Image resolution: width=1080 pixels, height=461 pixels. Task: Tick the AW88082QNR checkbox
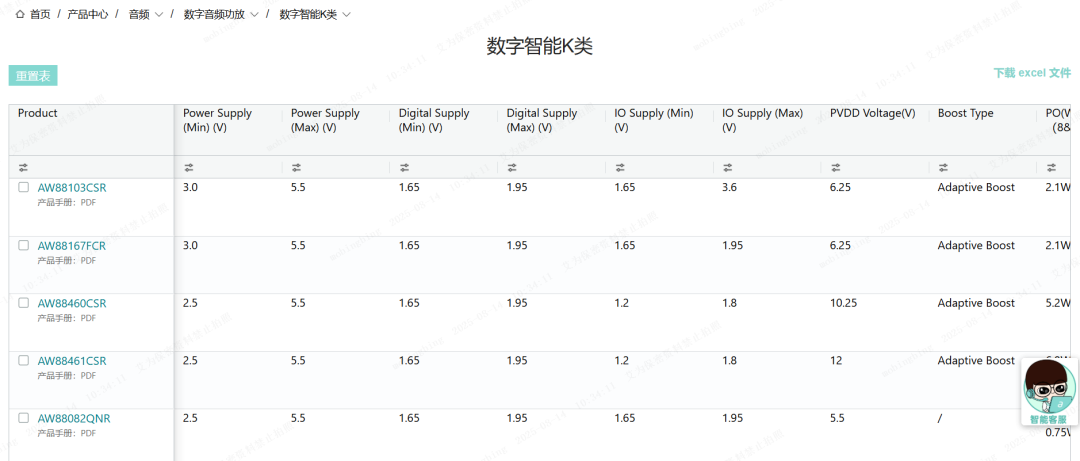(x=24, y=418)
